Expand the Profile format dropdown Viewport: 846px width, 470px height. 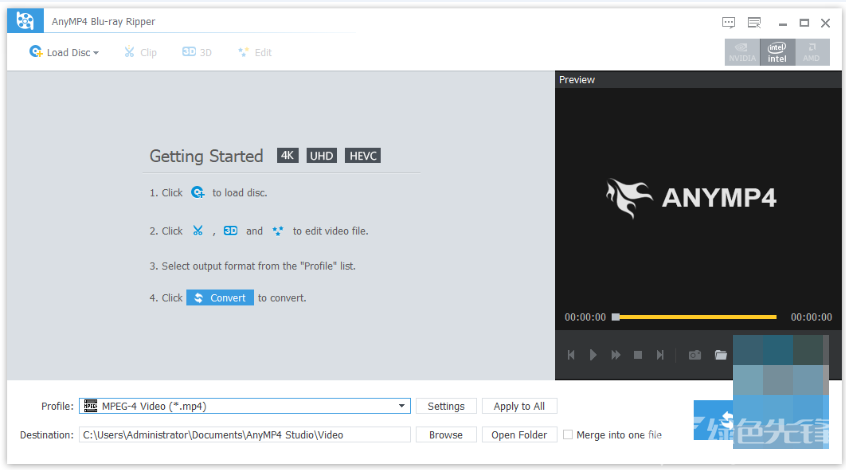pyautogui.click(x=401, y=406)
